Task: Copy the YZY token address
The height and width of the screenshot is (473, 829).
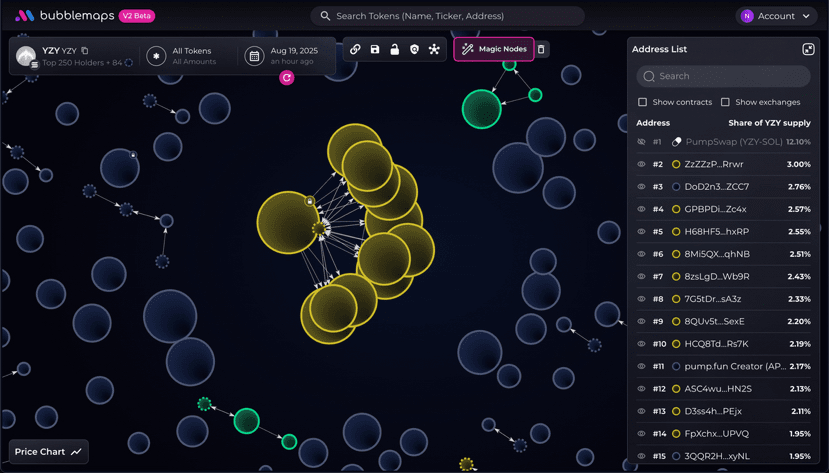Action: click(85, 51)
